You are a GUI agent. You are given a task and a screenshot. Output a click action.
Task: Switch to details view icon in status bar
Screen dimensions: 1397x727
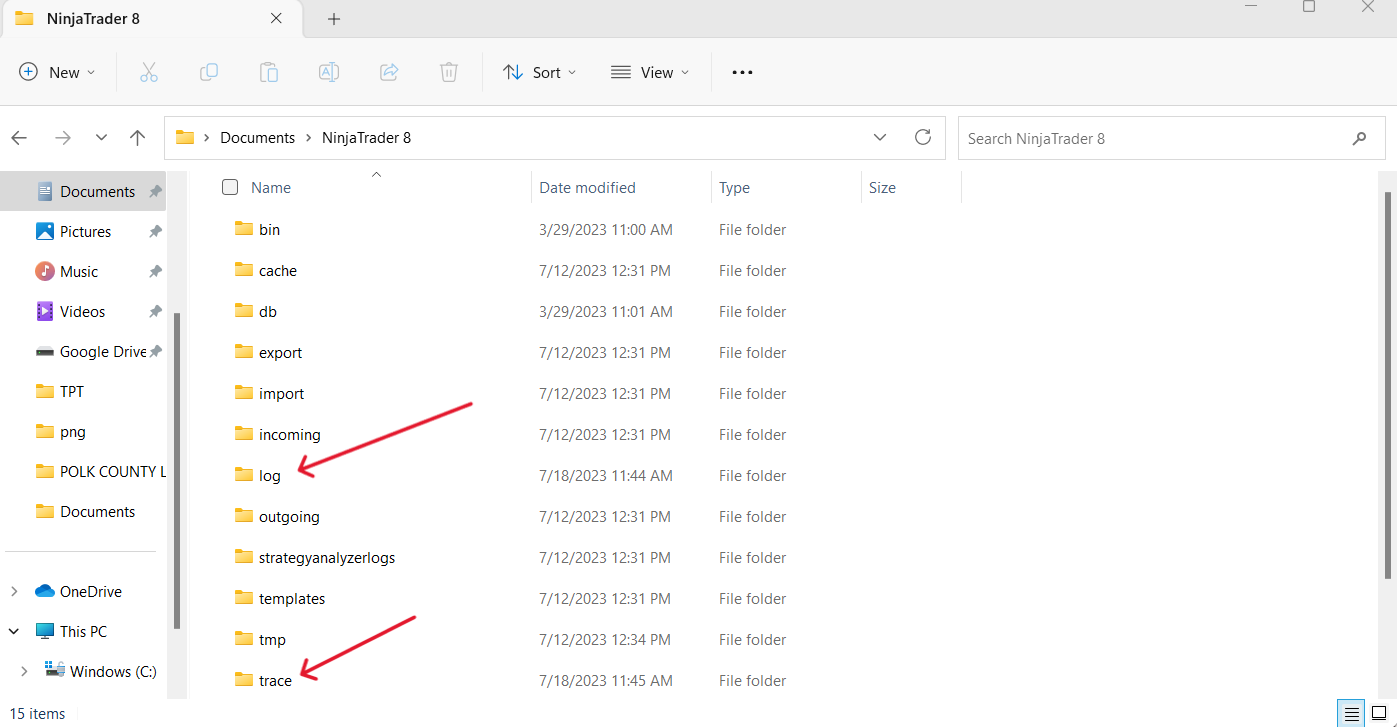tap(1352, 713)
